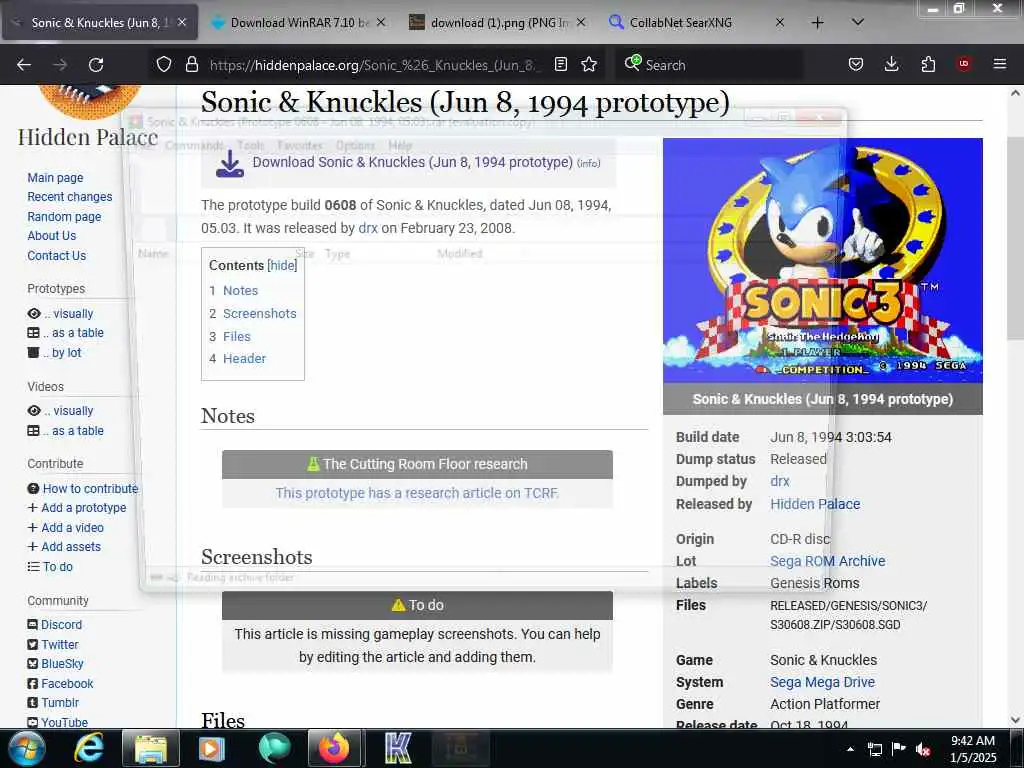This screenshot has width=1024, height=768.
Task: Open Facebook community link
Action: [67, 684]
